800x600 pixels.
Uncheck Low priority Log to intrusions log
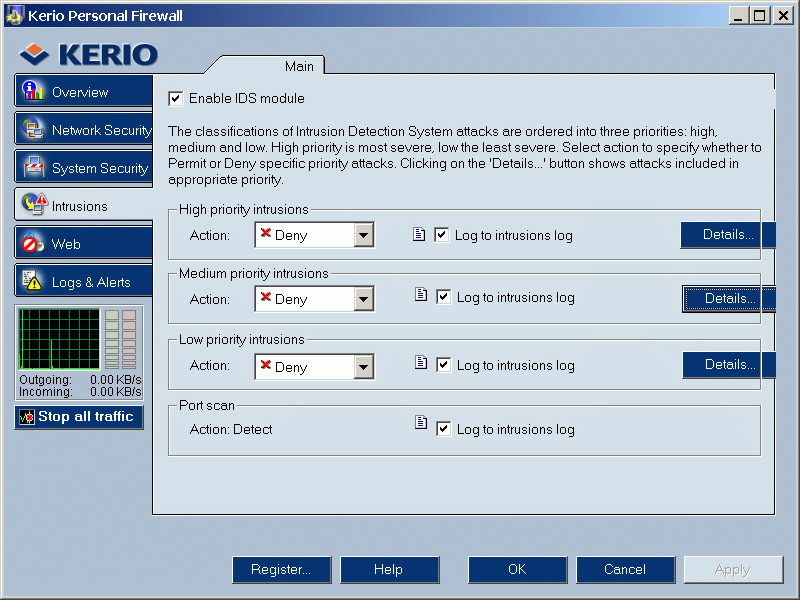(443, 365)
